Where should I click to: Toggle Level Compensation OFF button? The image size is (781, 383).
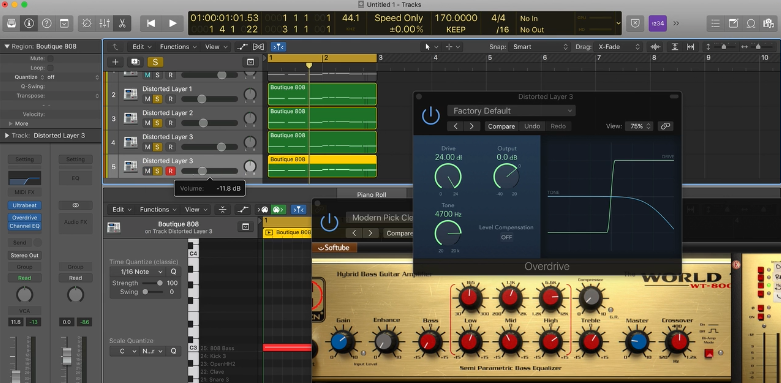pyautogui.click(x=506, y=237)
